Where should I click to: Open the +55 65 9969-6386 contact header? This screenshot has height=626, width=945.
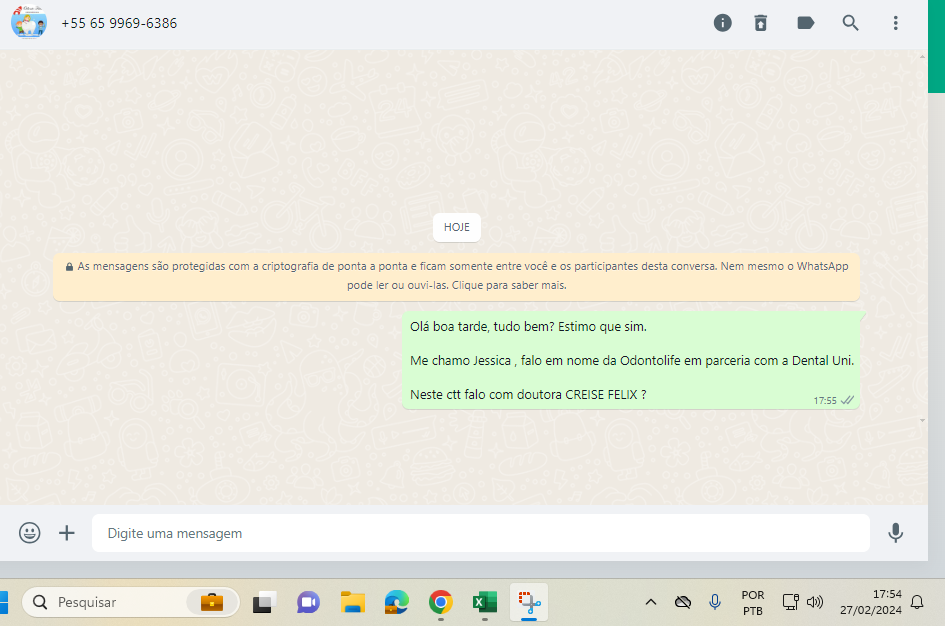[119, 23]
